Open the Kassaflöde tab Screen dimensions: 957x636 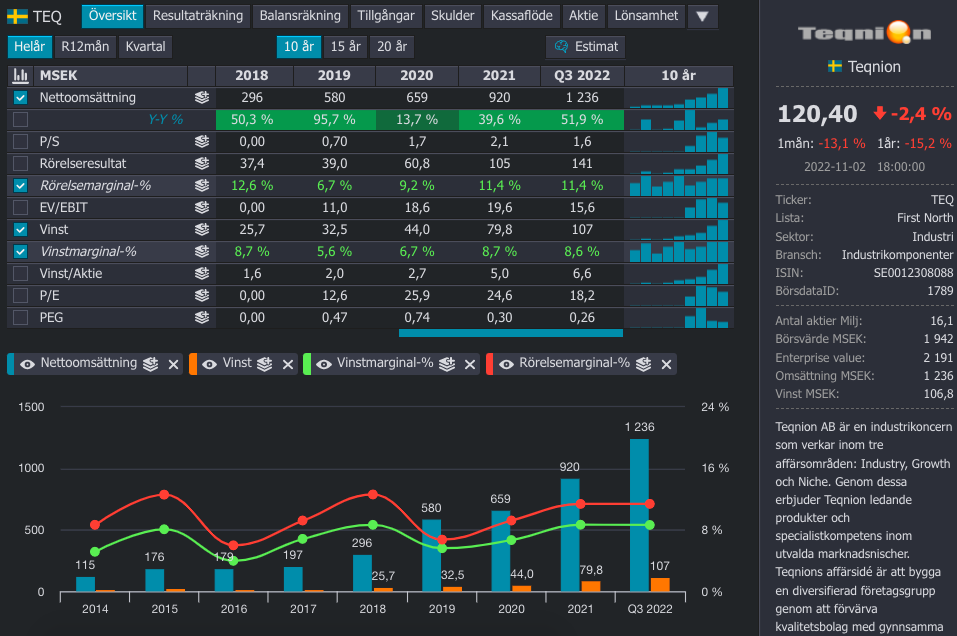522,16
